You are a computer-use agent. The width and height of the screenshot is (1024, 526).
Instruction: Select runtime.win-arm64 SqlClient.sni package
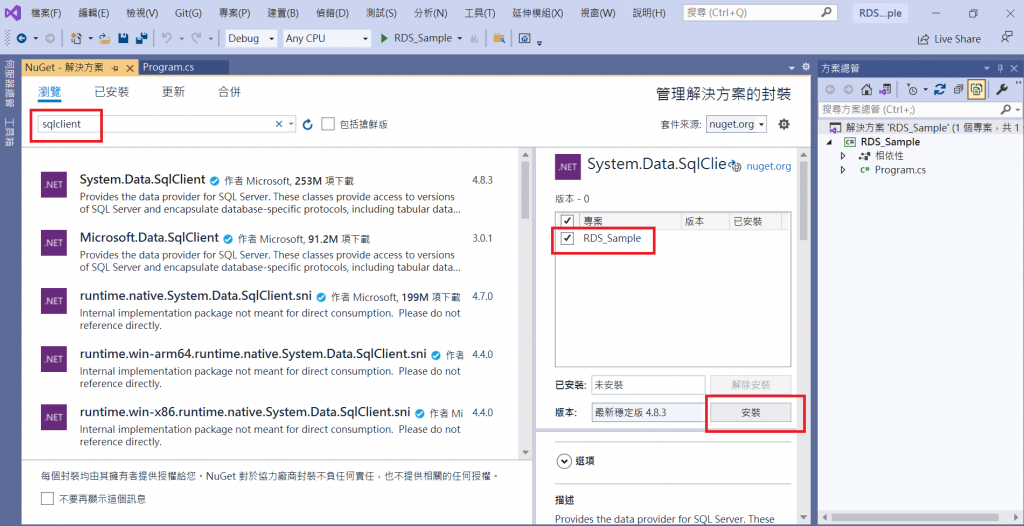[x=270, y=369]
